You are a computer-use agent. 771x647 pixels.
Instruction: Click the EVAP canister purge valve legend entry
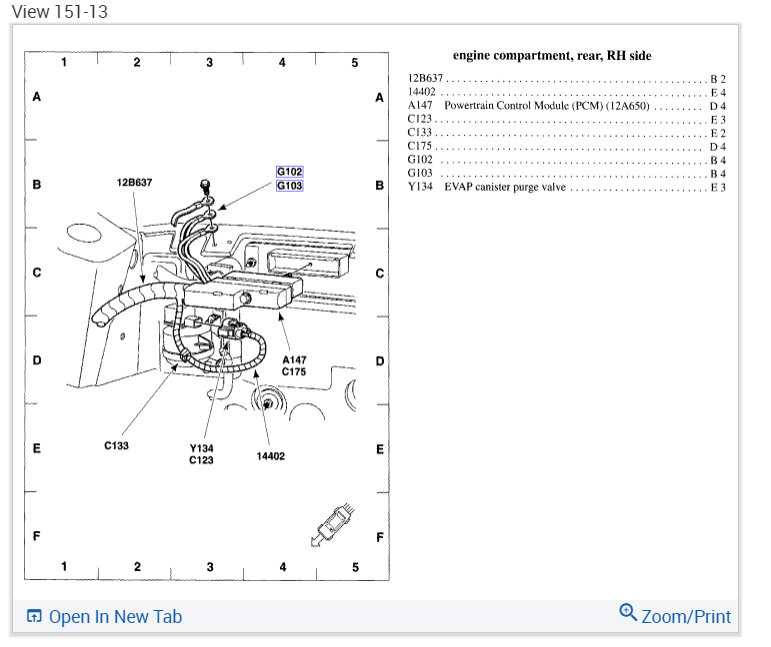click(566, 187)
